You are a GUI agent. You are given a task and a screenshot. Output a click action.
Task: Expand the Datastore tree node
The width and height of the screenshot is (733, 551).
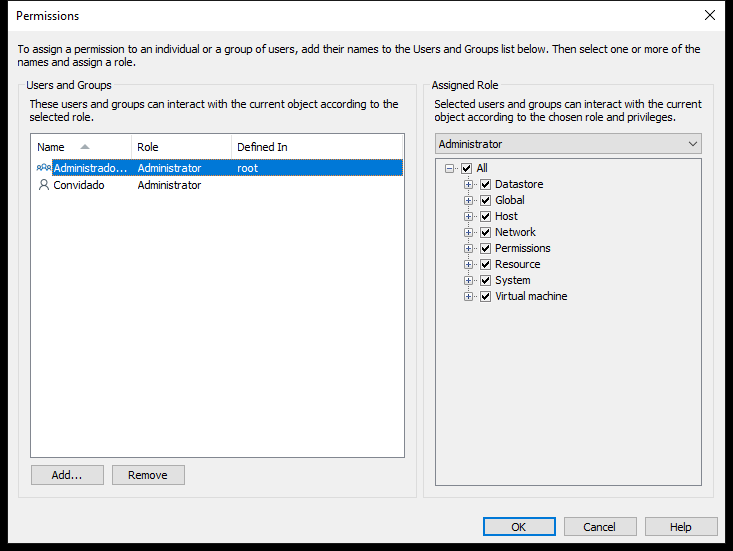[x=468, y=184]
